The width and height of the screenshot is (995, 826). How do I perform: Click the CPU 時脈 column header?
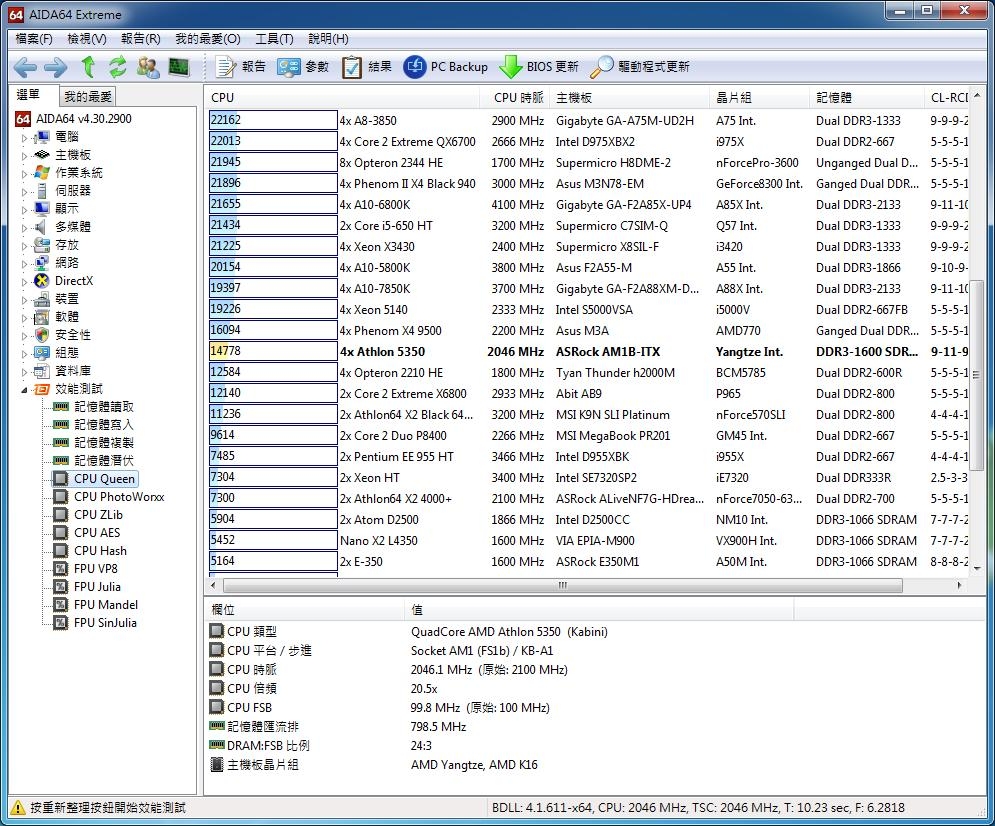pyautogui.click(x=515, y=98)
